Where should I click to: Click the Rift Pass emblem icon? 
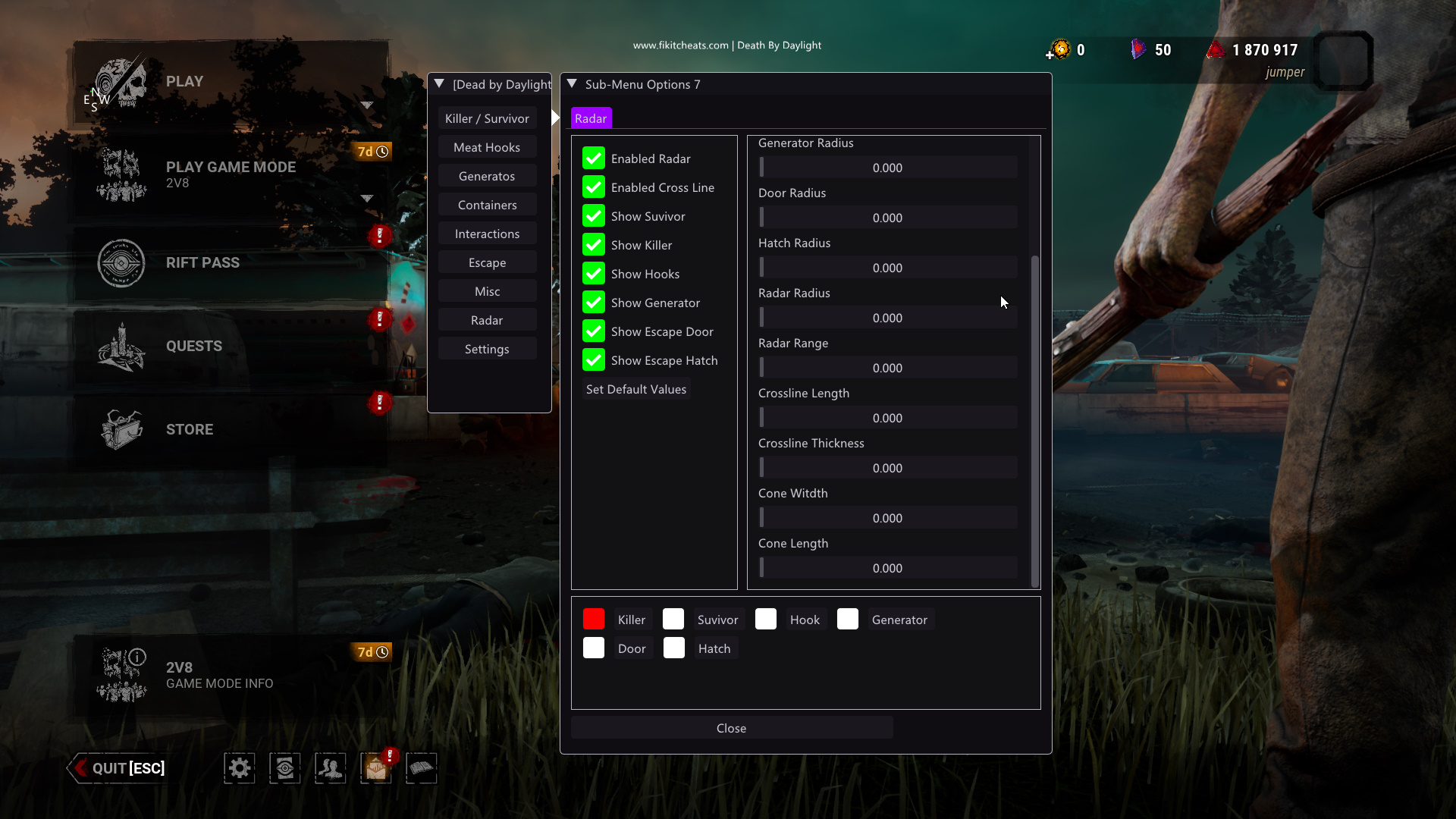[121, 263]
